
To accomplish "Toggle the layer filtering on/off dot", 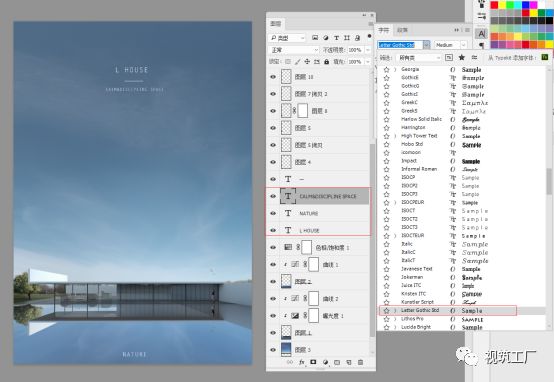I will [369, 36].
